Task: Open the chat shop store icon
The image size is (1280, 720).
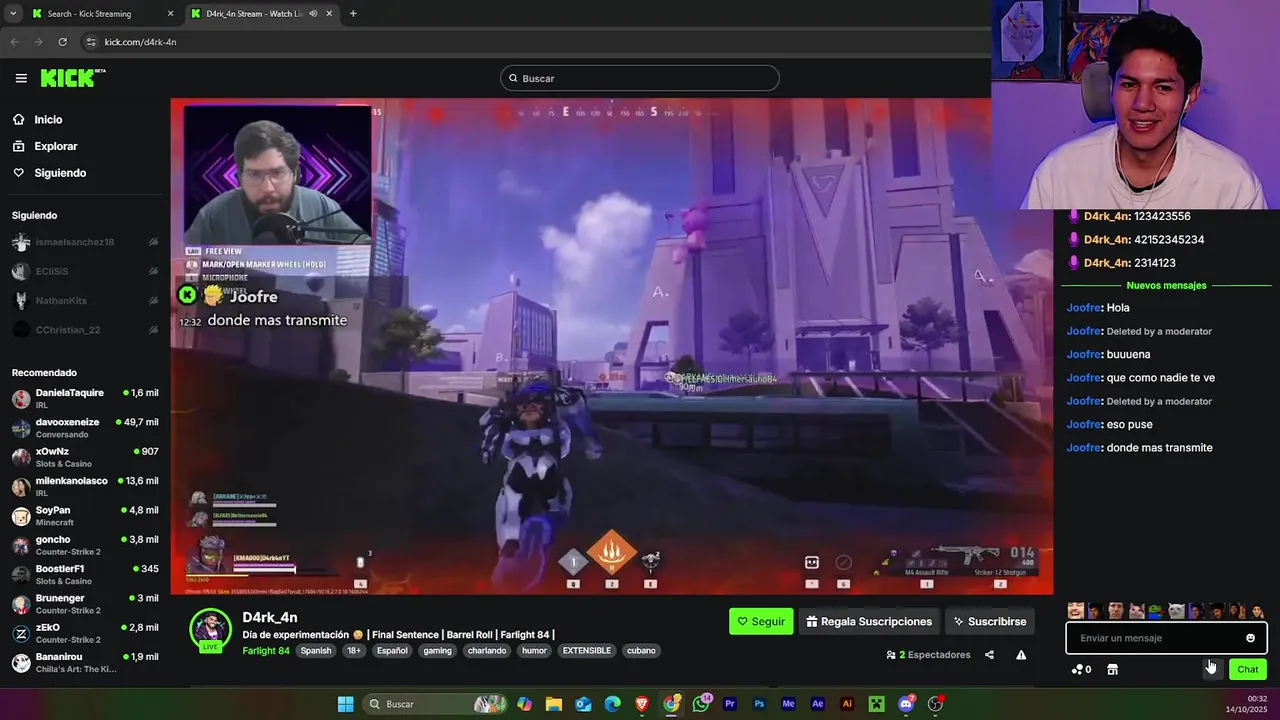Action: (1112, 669)
